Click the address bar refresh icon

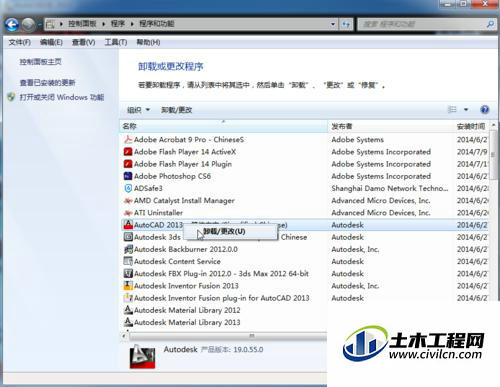coord(346,24)
